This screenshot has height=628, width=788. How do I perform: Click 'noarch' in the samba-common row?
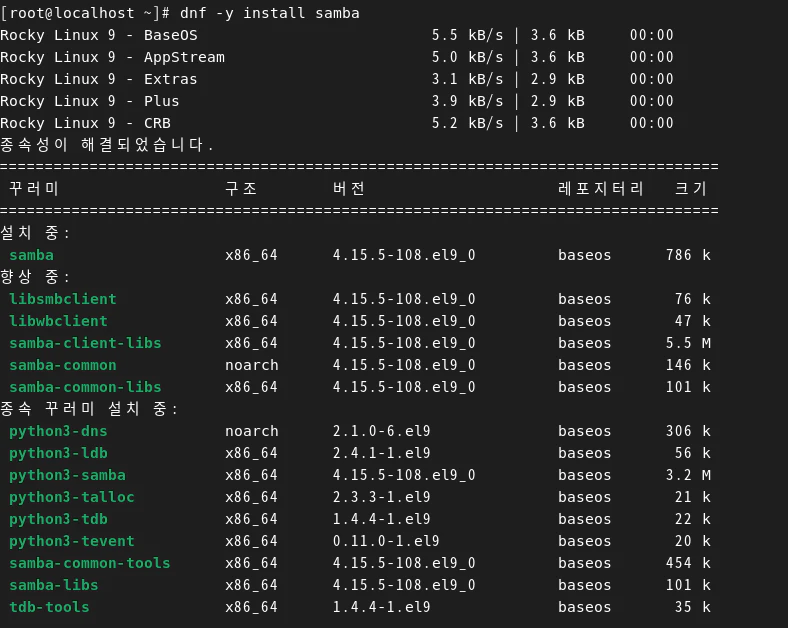click(x=252, y=366)
